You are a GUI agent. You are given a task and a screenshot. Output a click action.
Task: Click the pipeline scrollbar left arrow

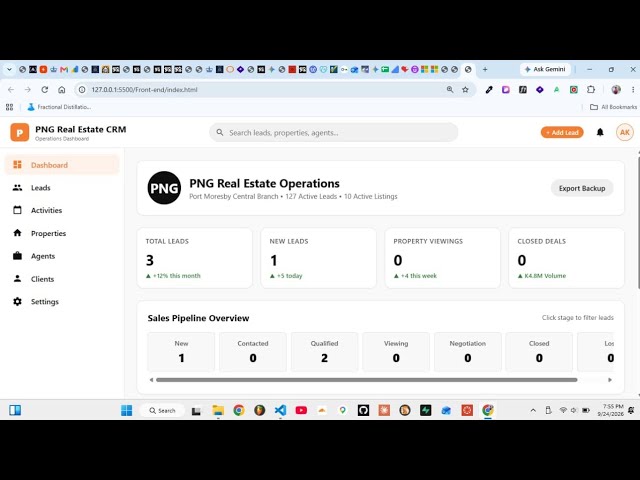(151, 380)
